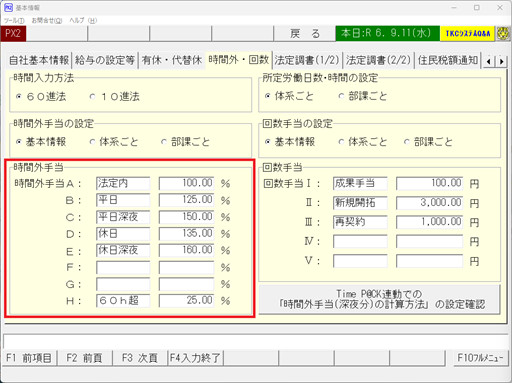Click name field containing 休日深夜
The image size is (512, 383).
pyautogui.click(x=123, y=250)
